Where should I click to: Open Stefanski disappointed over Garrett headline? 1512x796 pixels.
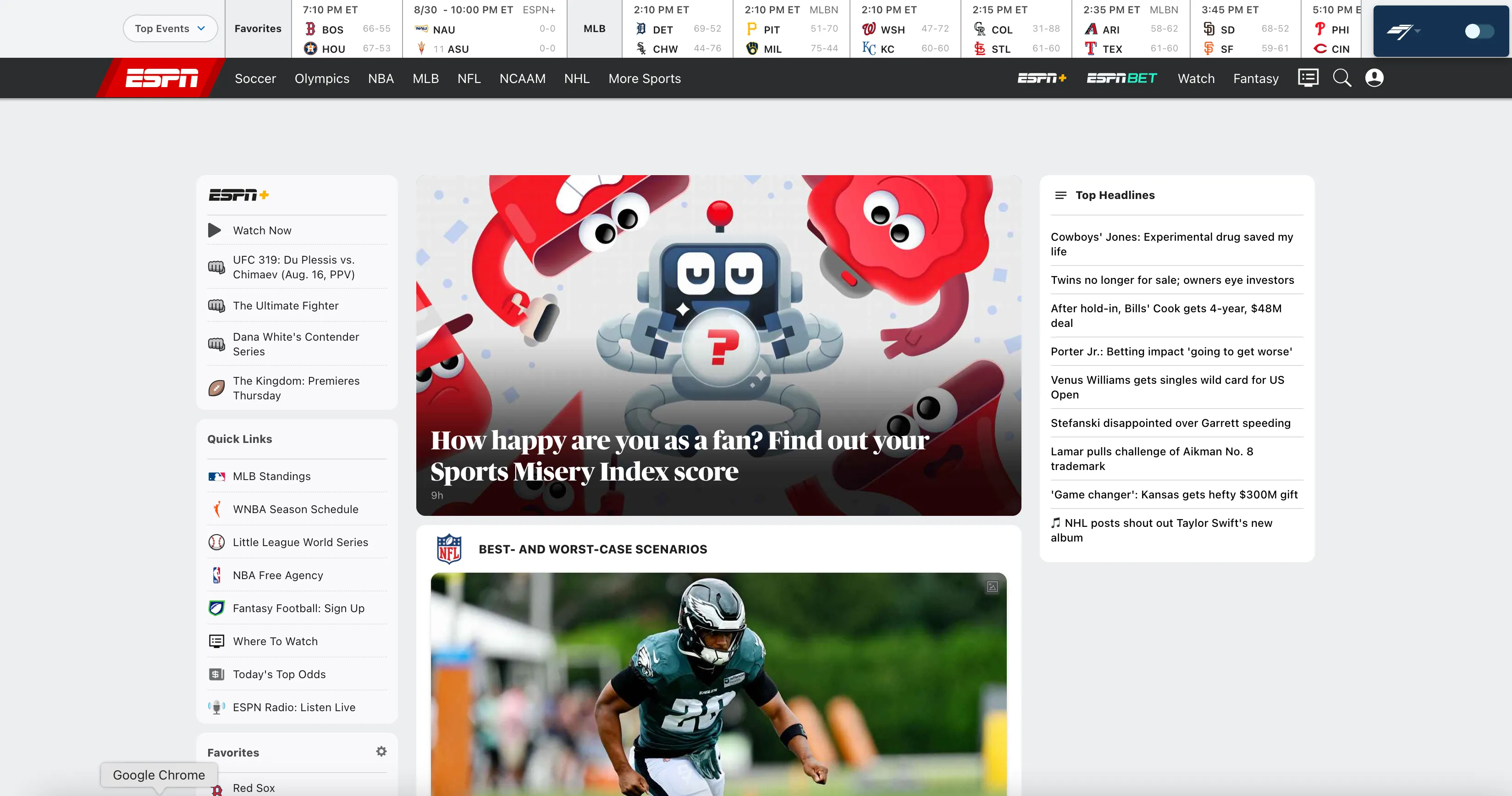click(1170, 423)
